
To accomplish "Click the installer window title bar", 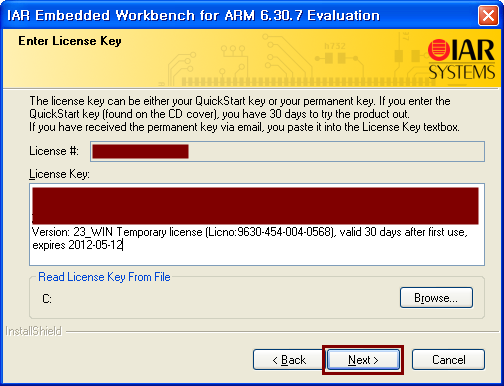I will 240,15.
